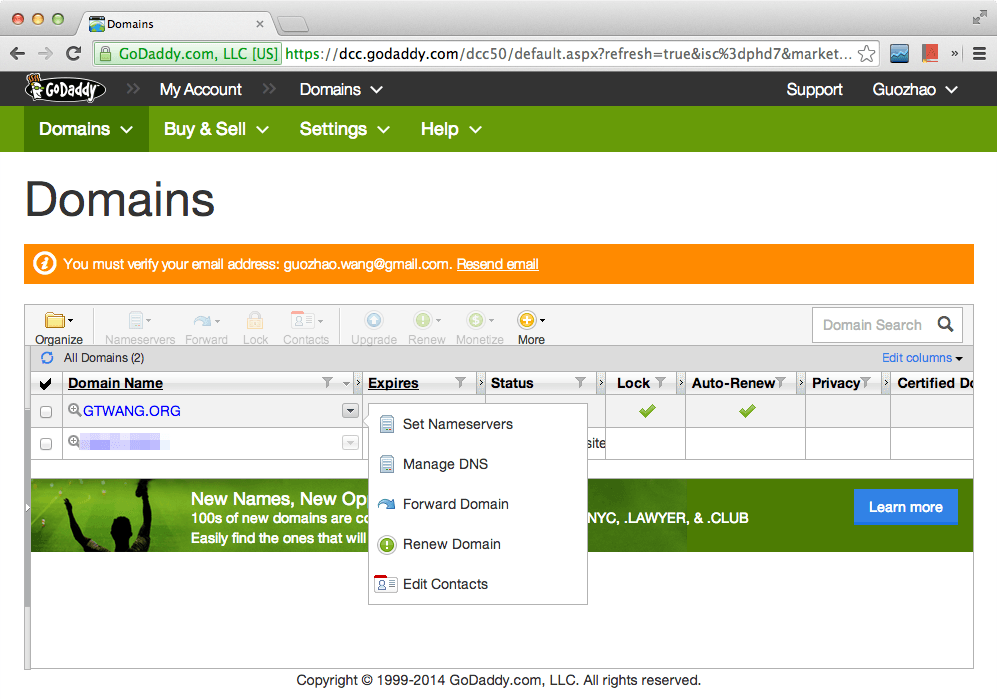Click the Resend email link
Viewport: 997px width, 700px height.
[x=497, y=263]
